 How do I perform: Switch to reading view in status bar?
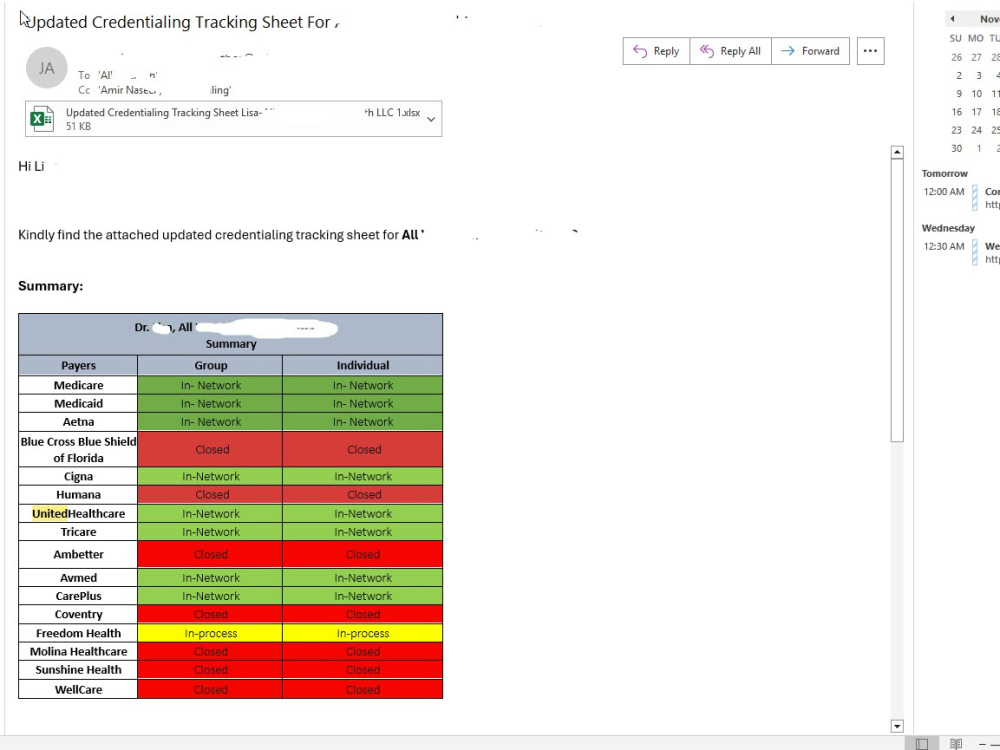[x=955, y=744]
